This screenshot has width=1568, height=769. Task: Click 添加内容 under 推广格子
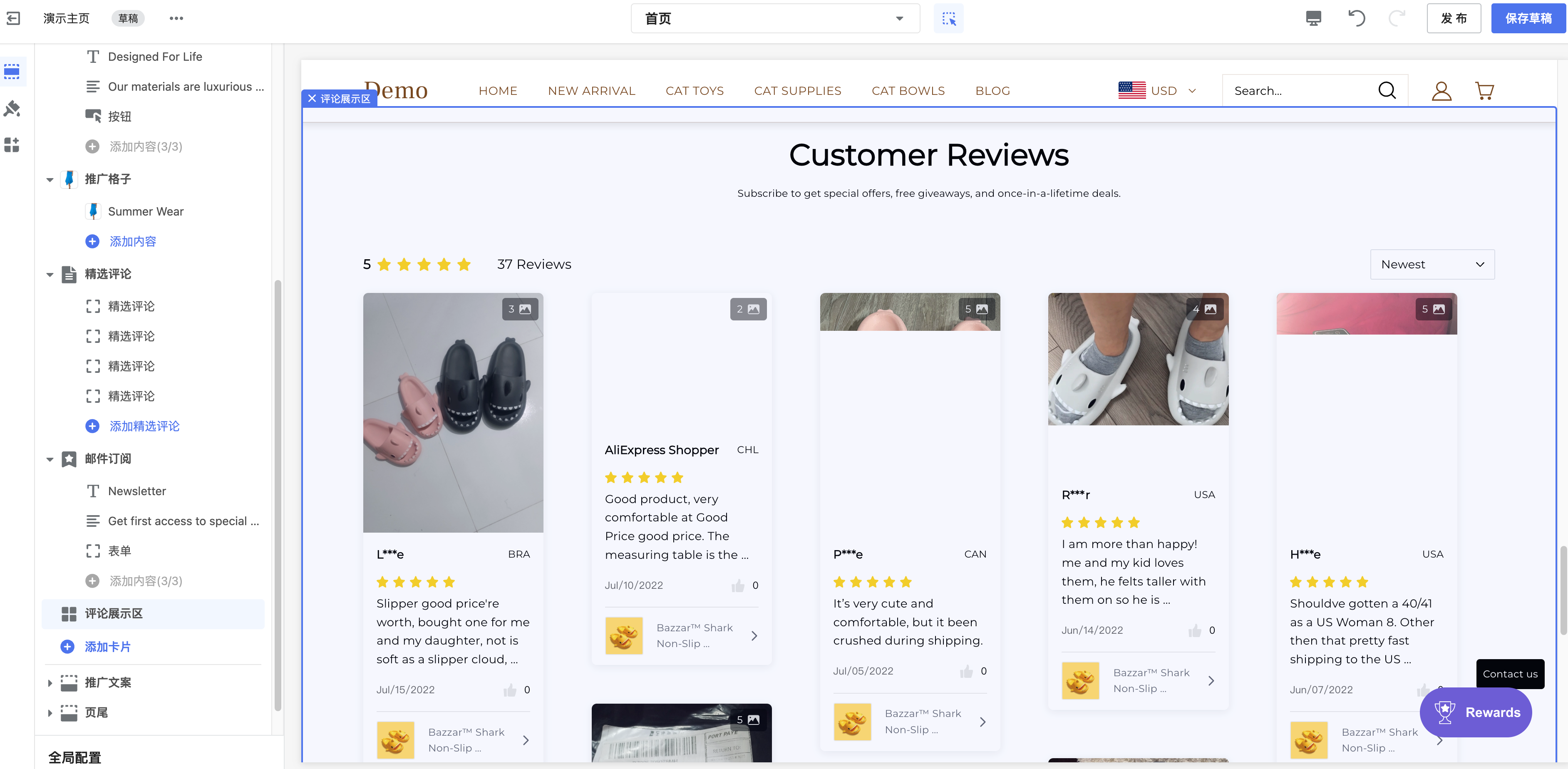coord(132,242)
